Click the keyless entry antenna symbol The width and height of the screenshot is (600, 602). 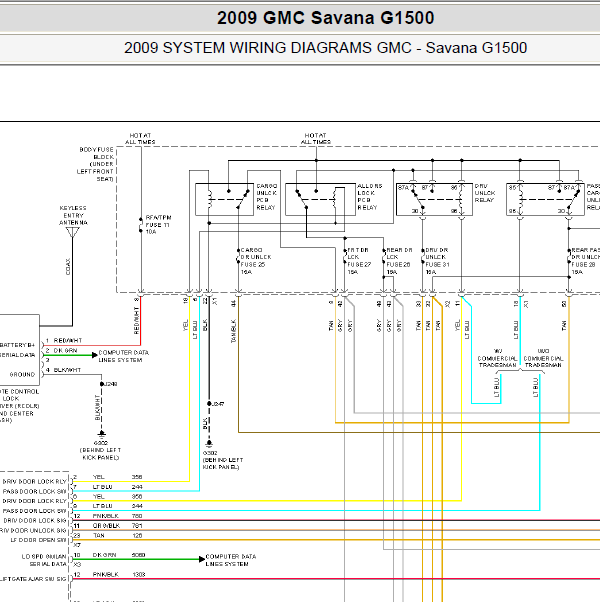pos(73,232)
